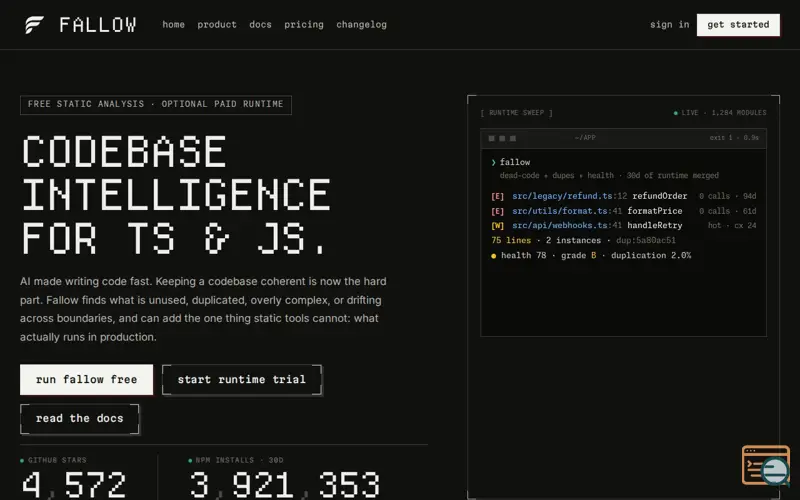Image resolution: width=800 pixels, height=500 pixels.
Task: Click the Fallow logo icon
Action: (35, 24)
